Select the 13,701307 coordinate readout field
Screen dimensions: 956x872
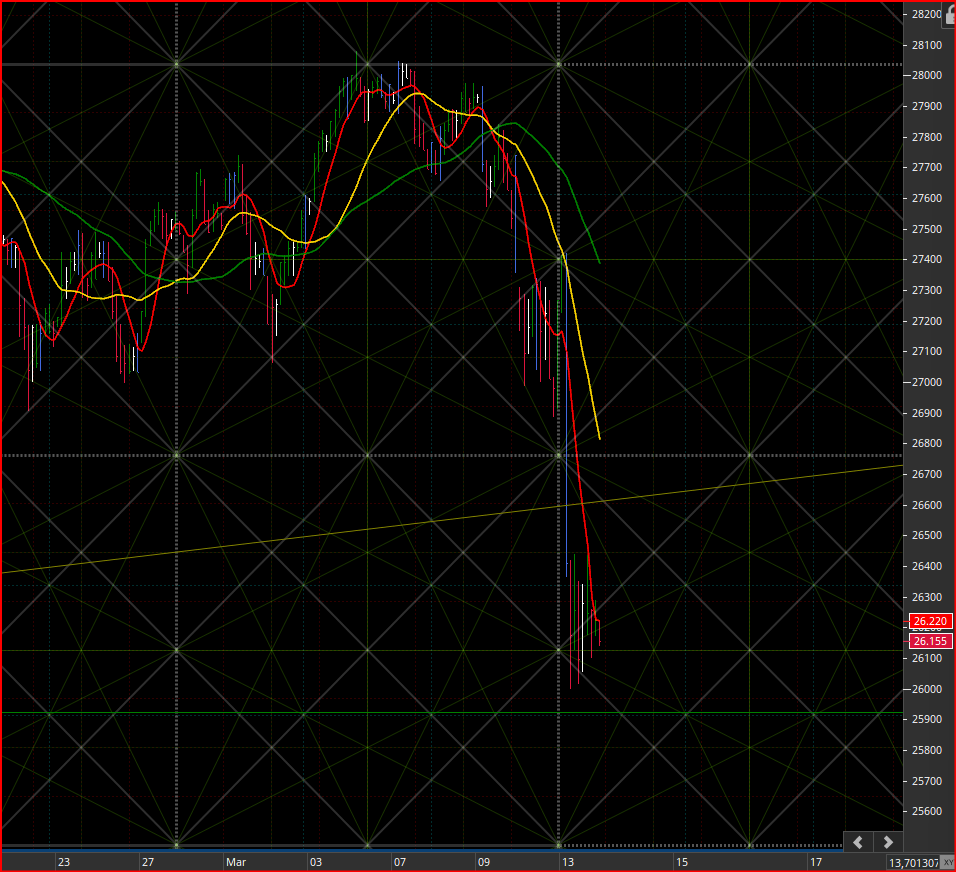point(913,863)
